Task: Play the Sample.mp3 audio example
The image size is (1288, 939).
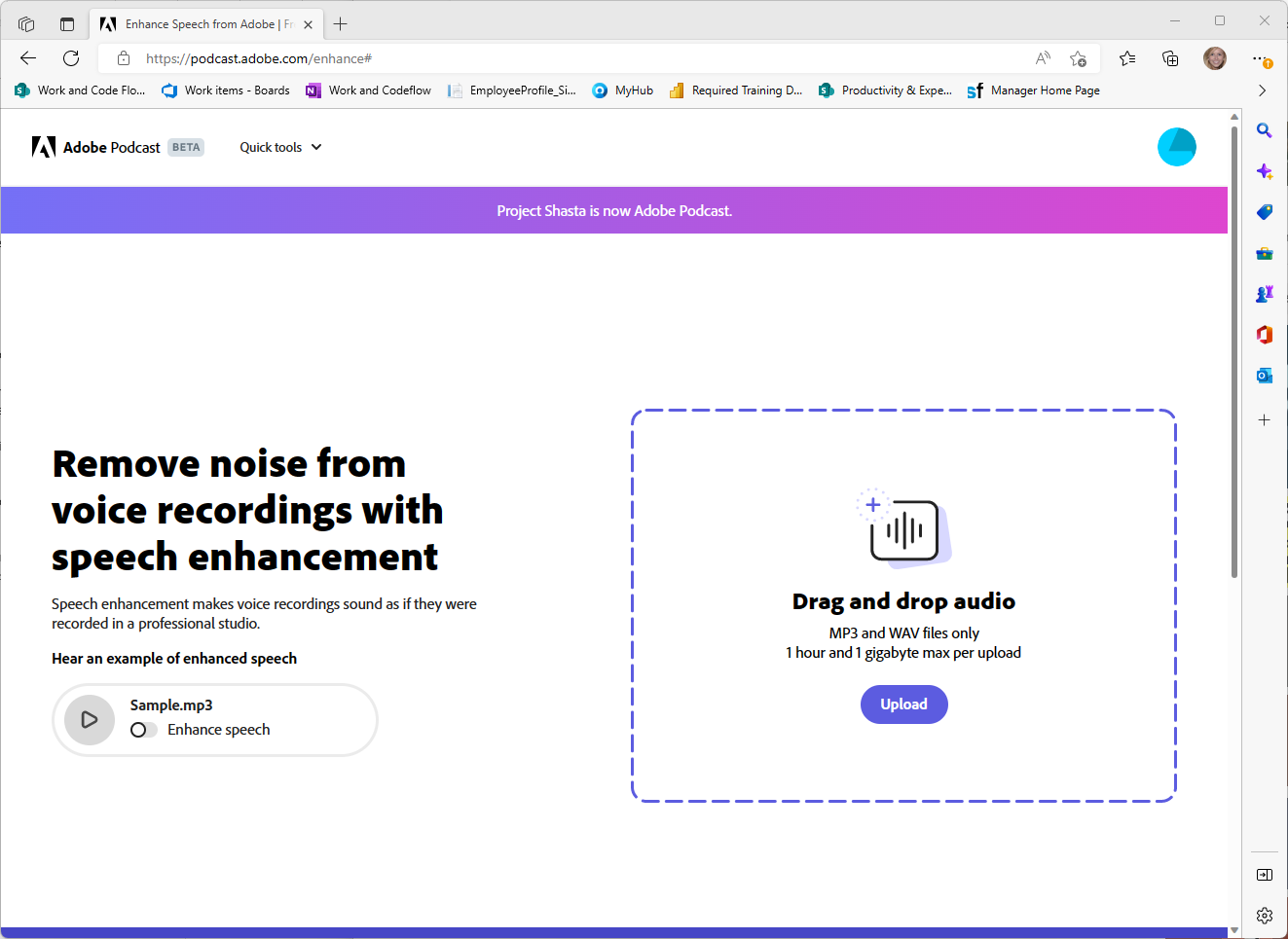Action: point(90,720)
